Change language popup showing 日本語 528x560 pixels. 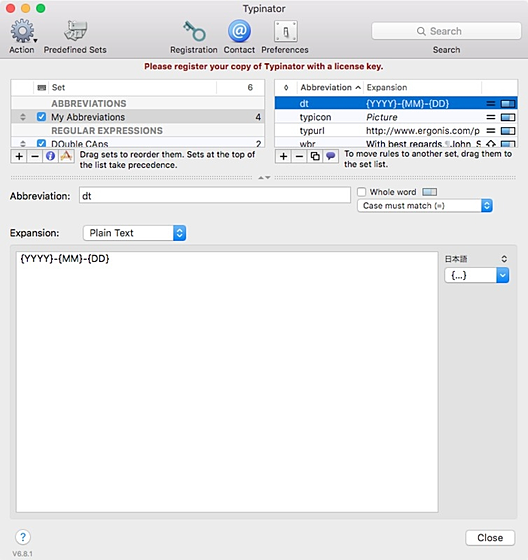[x=476, y=259]
